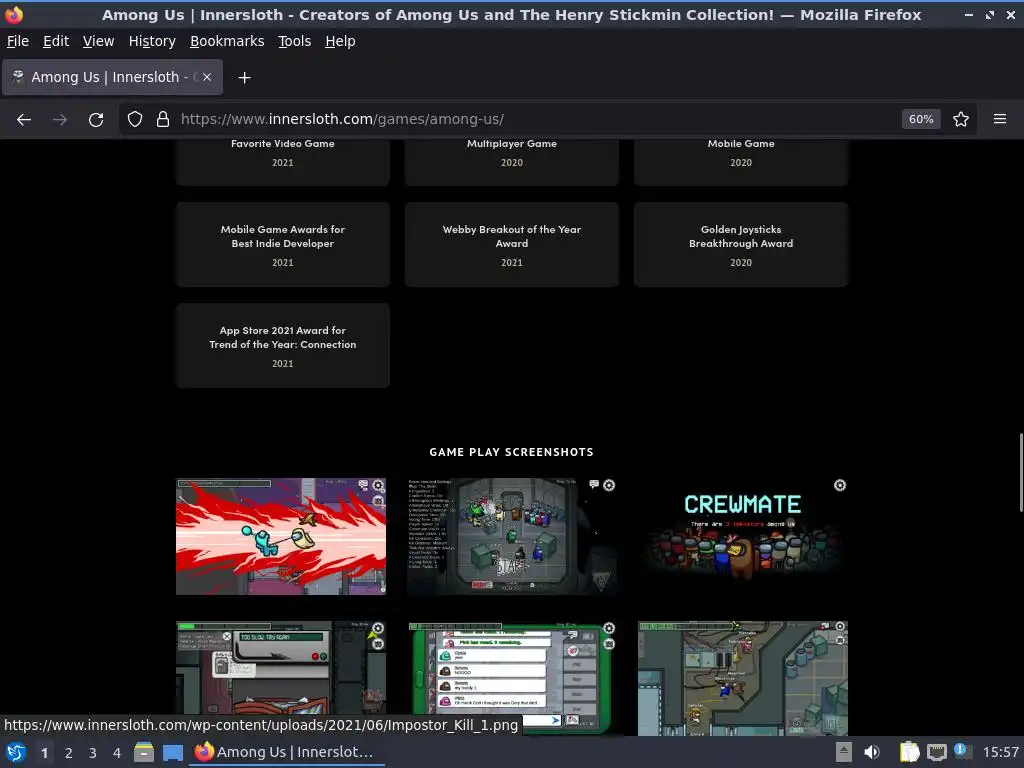Open the chat meeting screenshot thumbnail
Screen dimensions: 1024x768
pyautogui.click(x=512, y=678)
